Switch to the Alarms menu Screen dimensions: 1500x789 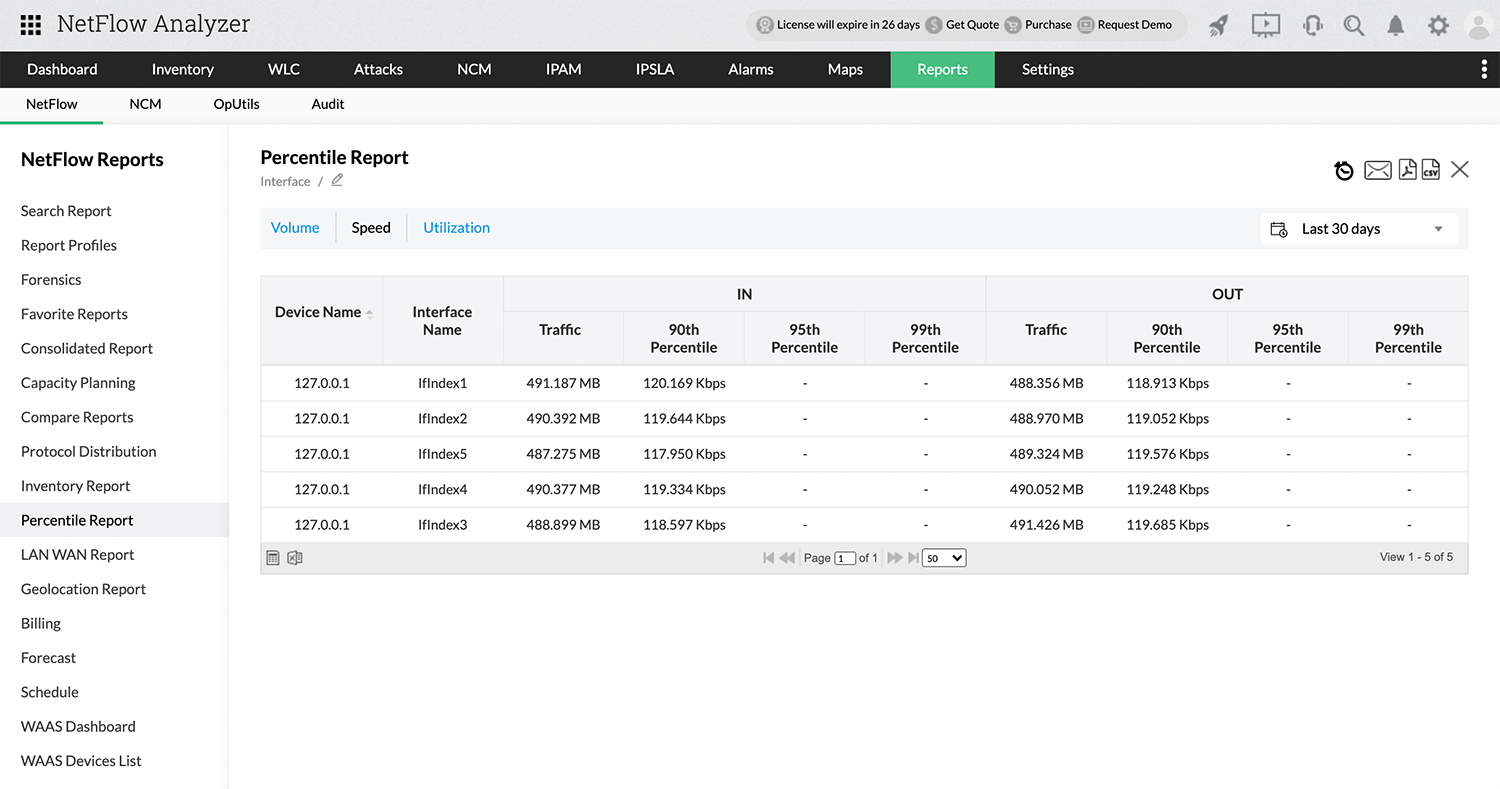(750, 69)
